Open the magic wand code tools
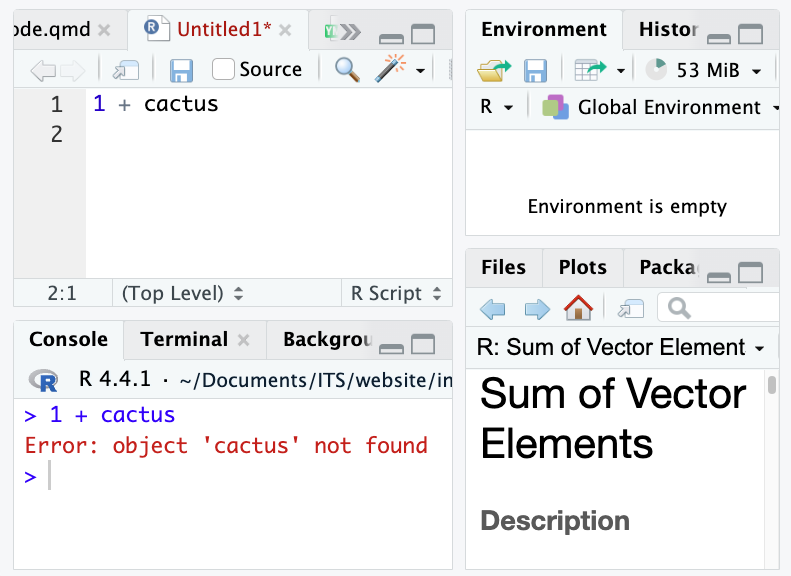Screen dimensions: 791x576 coord(389,69)
